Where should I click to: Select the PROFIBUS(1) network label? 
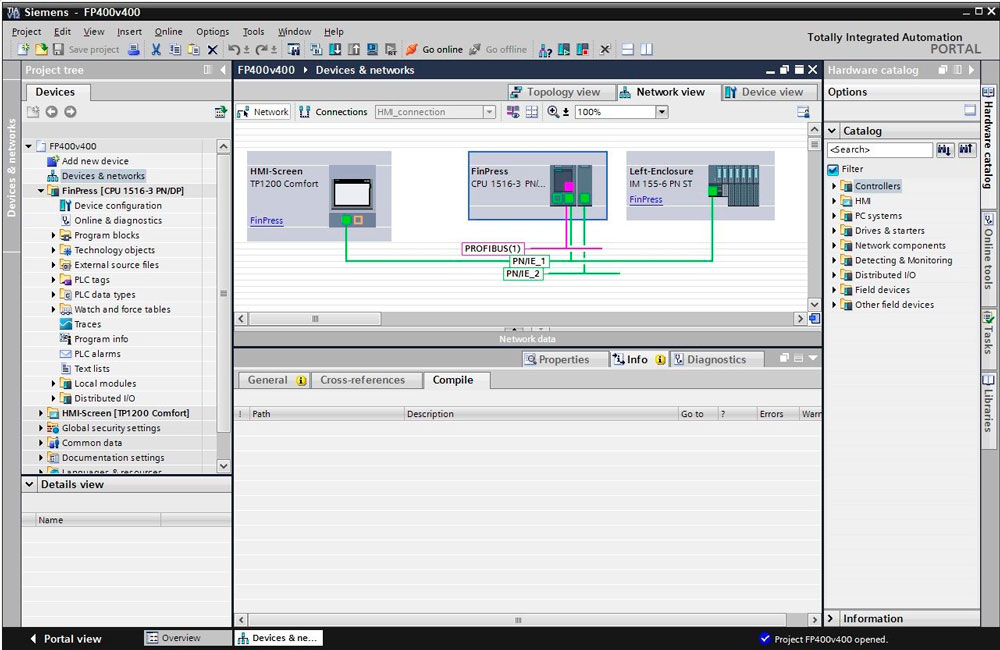point(492,249)
